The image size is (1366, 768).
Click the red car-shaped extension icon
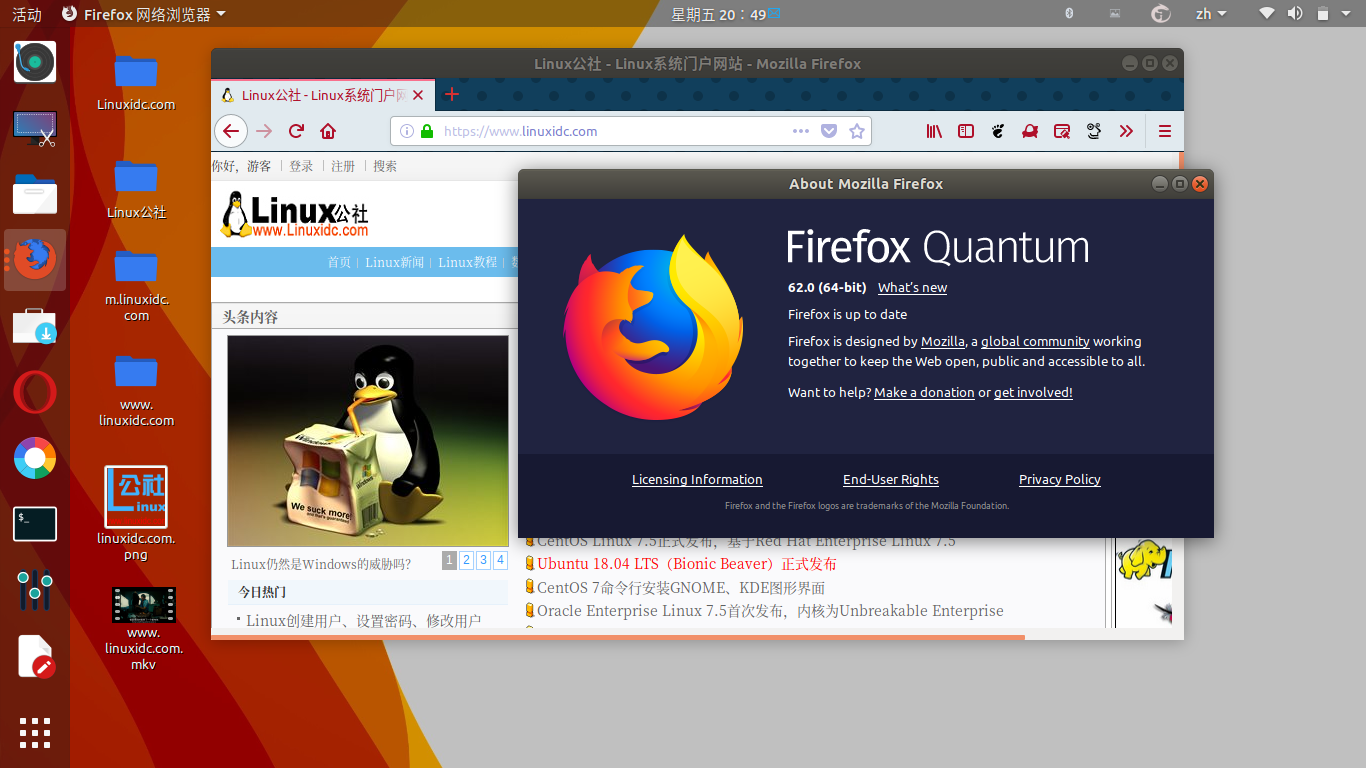[1030, 131]
